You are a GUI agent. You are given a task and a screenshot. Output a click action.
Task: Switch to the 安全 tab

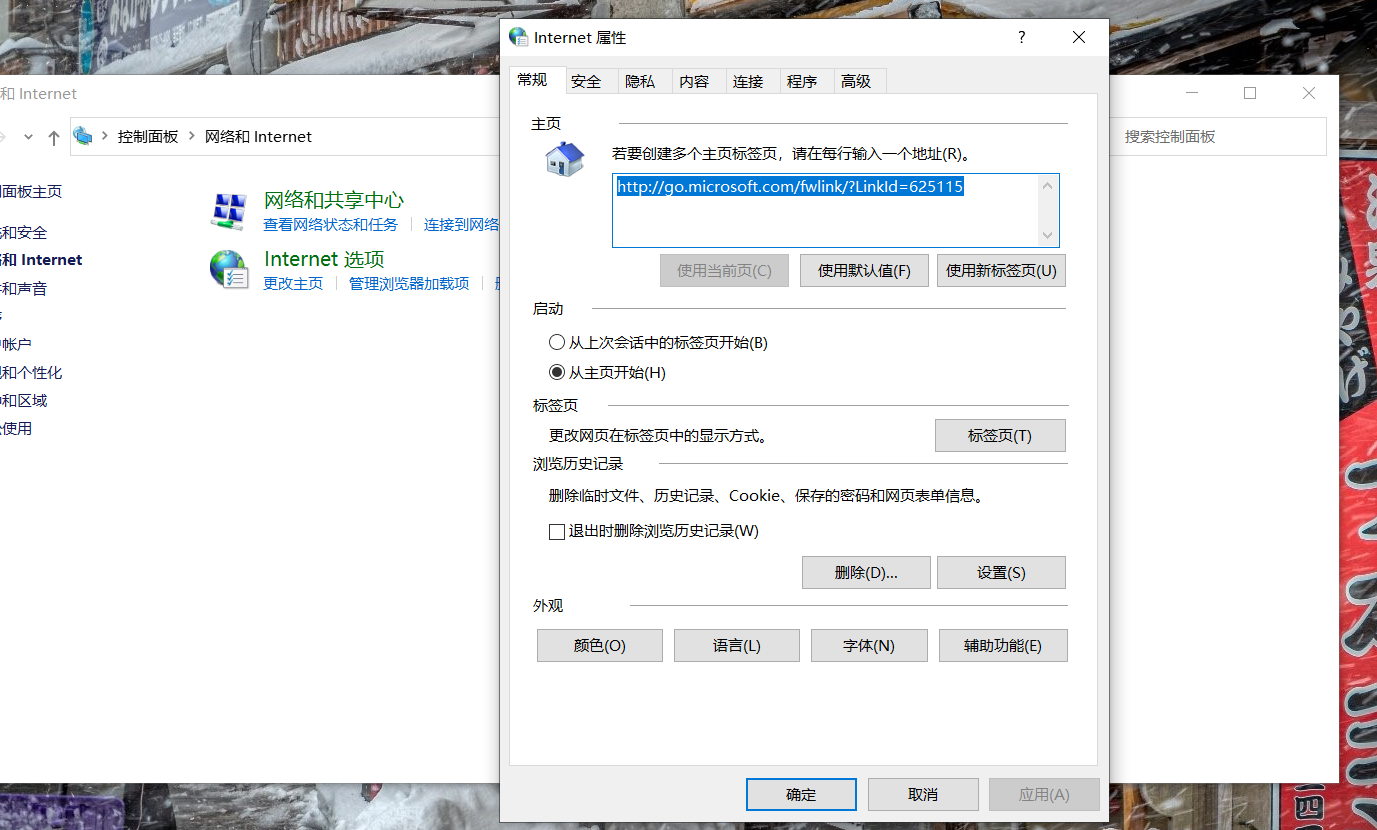(586, 82)
